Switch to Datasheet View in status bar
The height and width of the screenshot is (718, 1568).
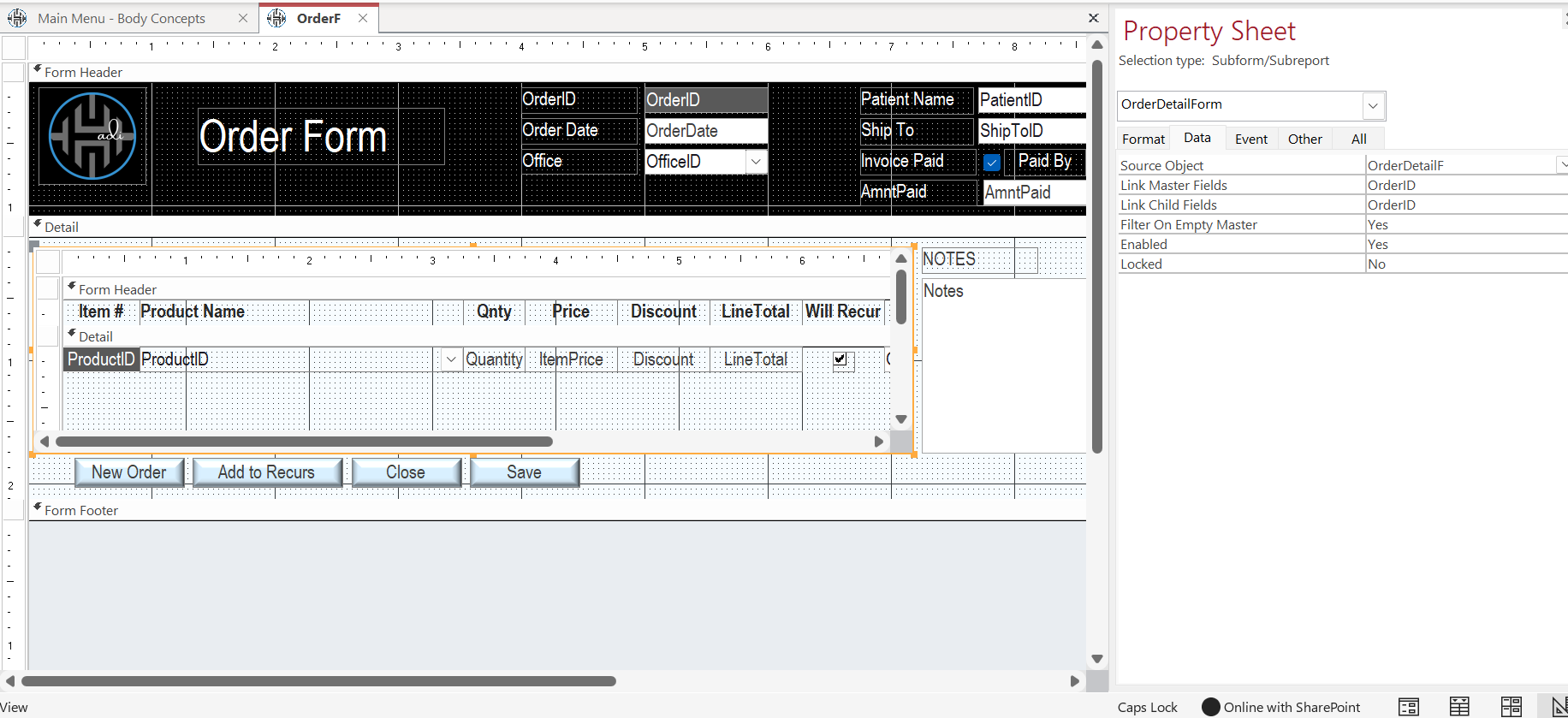[x=1459, y=707]
